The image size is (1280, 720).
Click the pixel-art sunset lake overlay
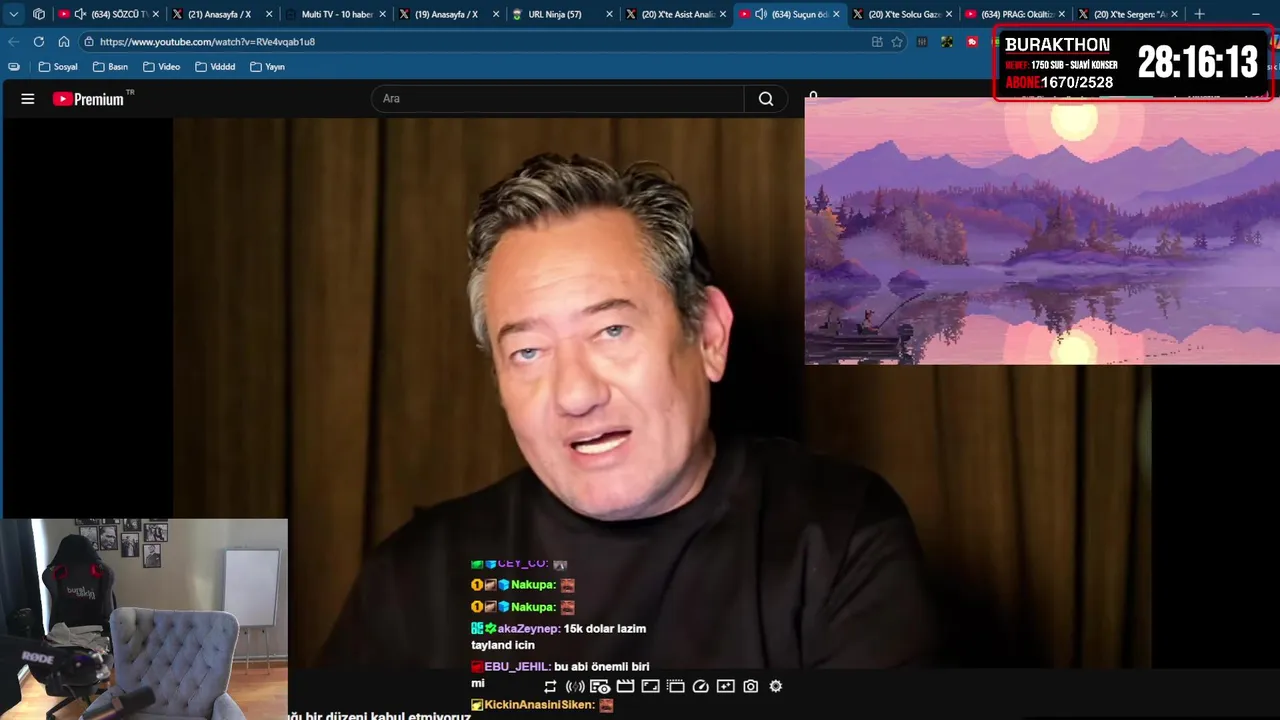pos(1042,231)
